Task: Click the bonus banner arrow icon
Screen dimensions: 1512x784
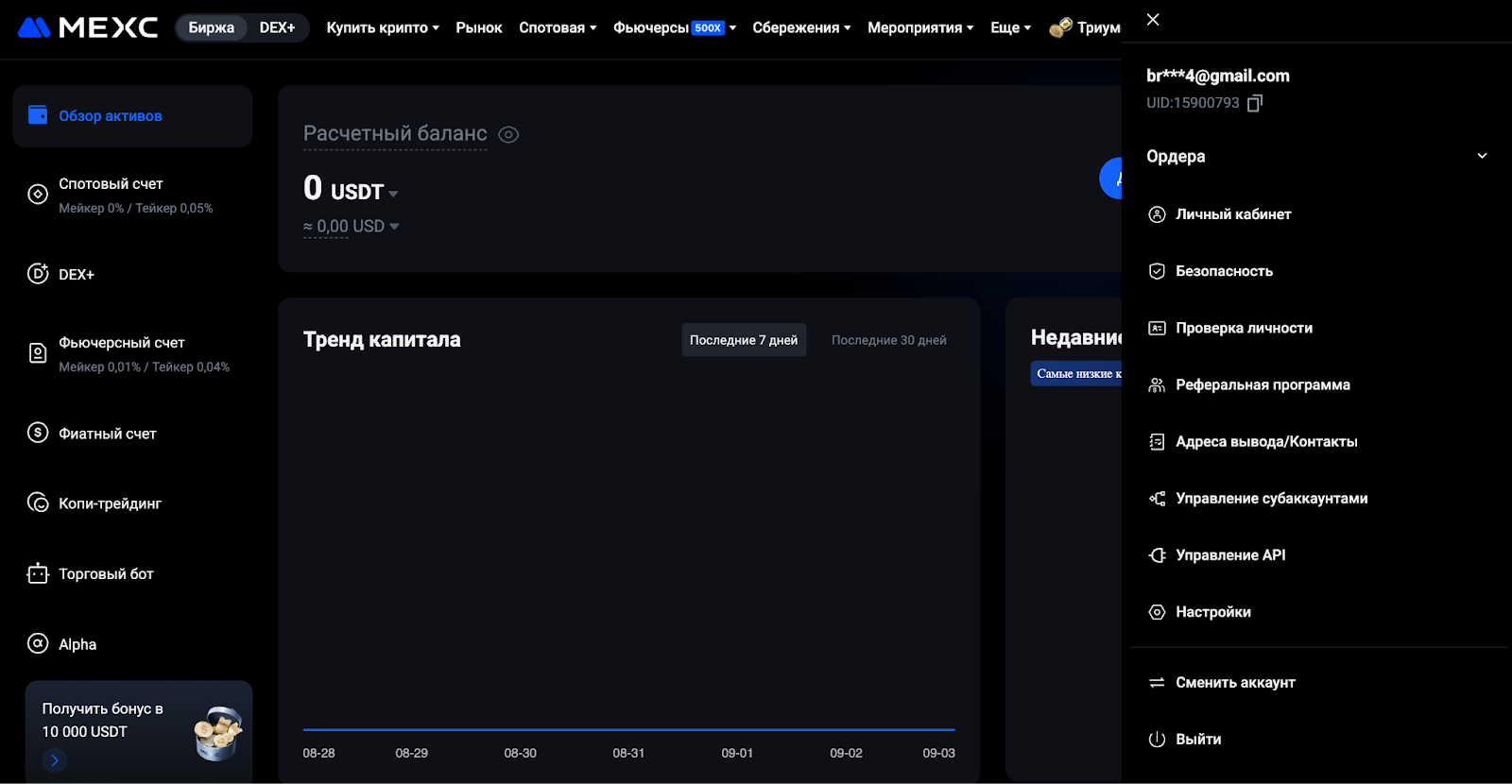Action: point(55,759)
